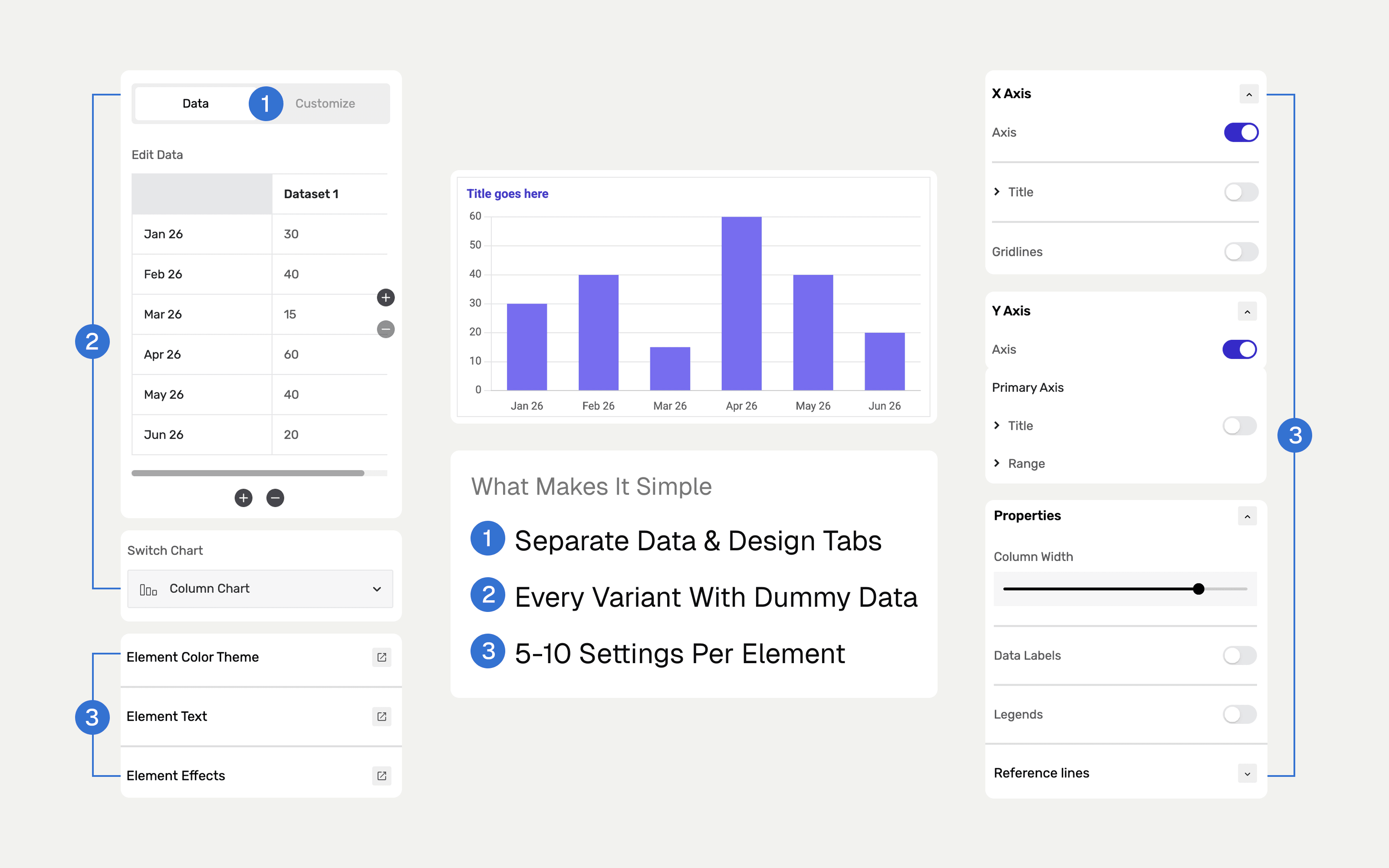Expand the Y Axis Range chevron
Image resolution: width=1389 pixels, height=868 pixels.
997,463
